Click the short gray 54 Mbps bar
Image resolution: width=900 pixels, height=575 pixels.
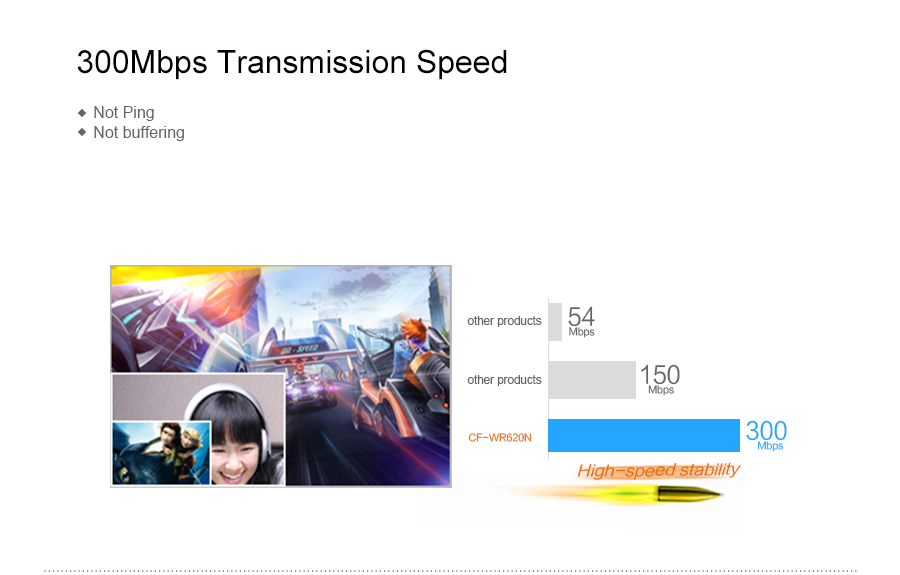(x=555, y=322)
